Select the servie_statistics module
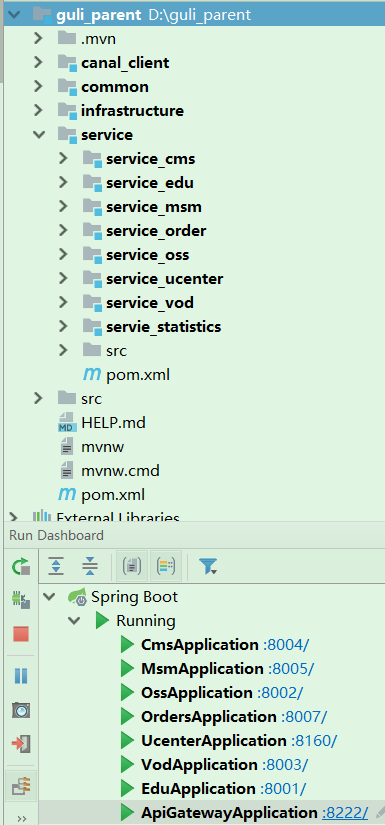The height and width of the screenshot is (825, 385). (164, 327)
